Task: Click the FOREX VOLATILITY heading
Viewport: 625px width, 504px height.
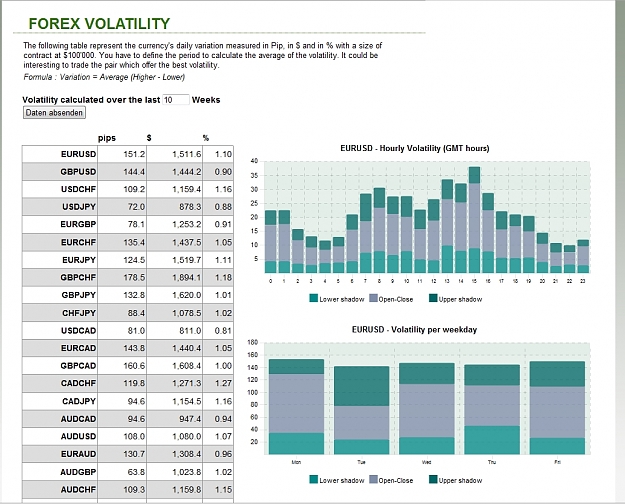Action: [99, 24]
